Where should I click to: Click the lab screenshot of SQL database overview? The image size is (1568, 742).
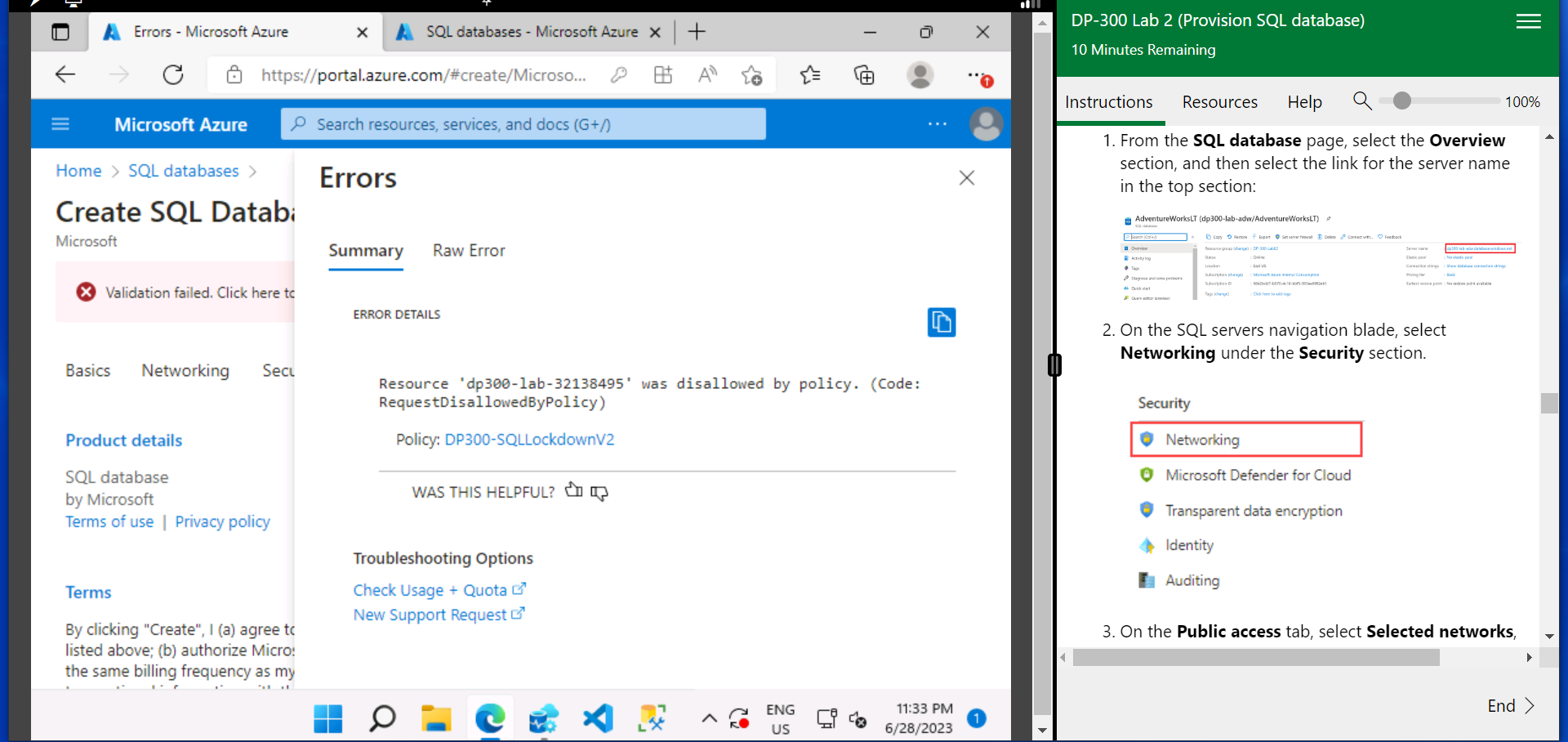1318,257
